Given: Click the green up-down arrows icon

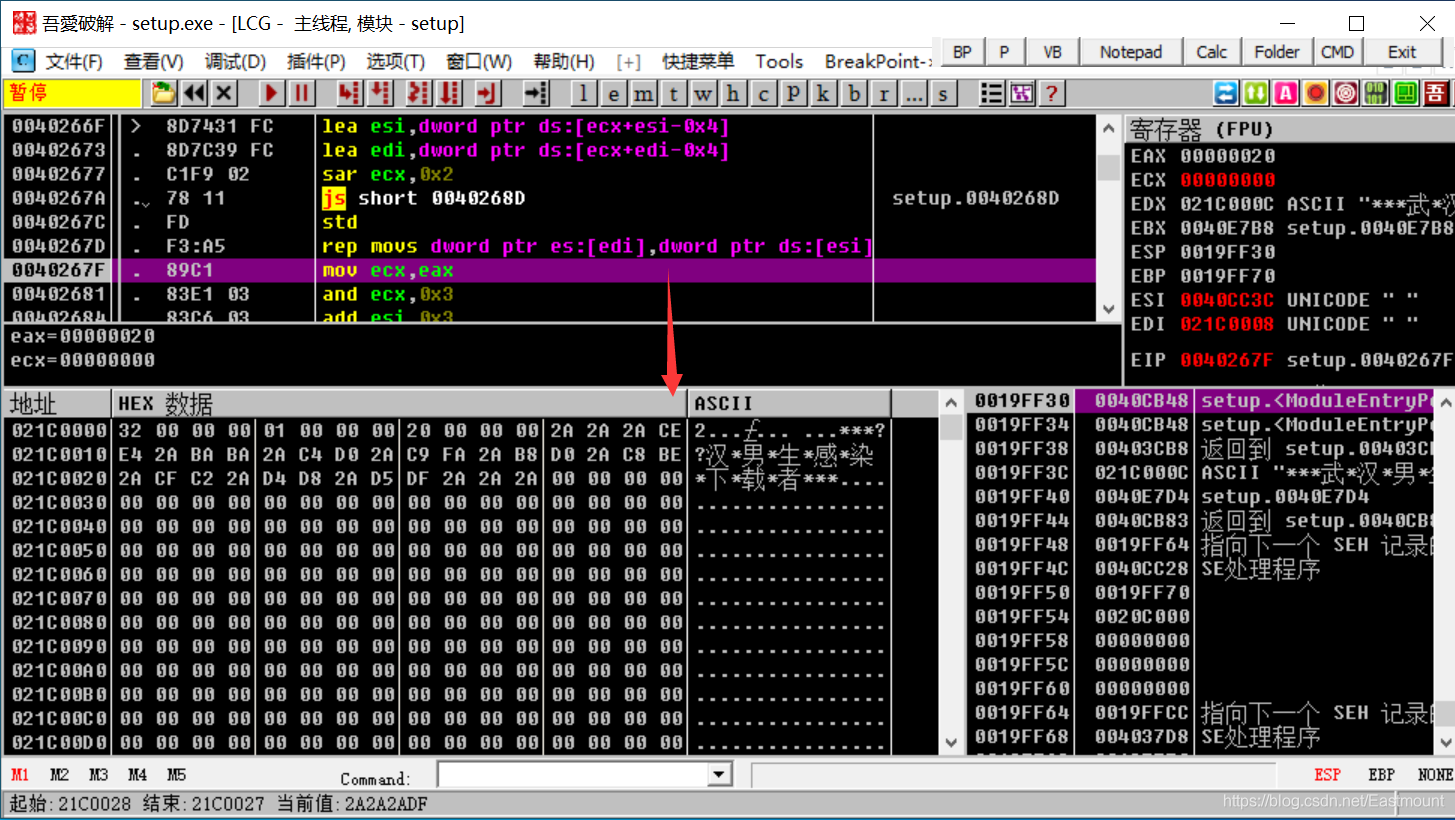Looking at the screenshot, I should coord(1256,93).
